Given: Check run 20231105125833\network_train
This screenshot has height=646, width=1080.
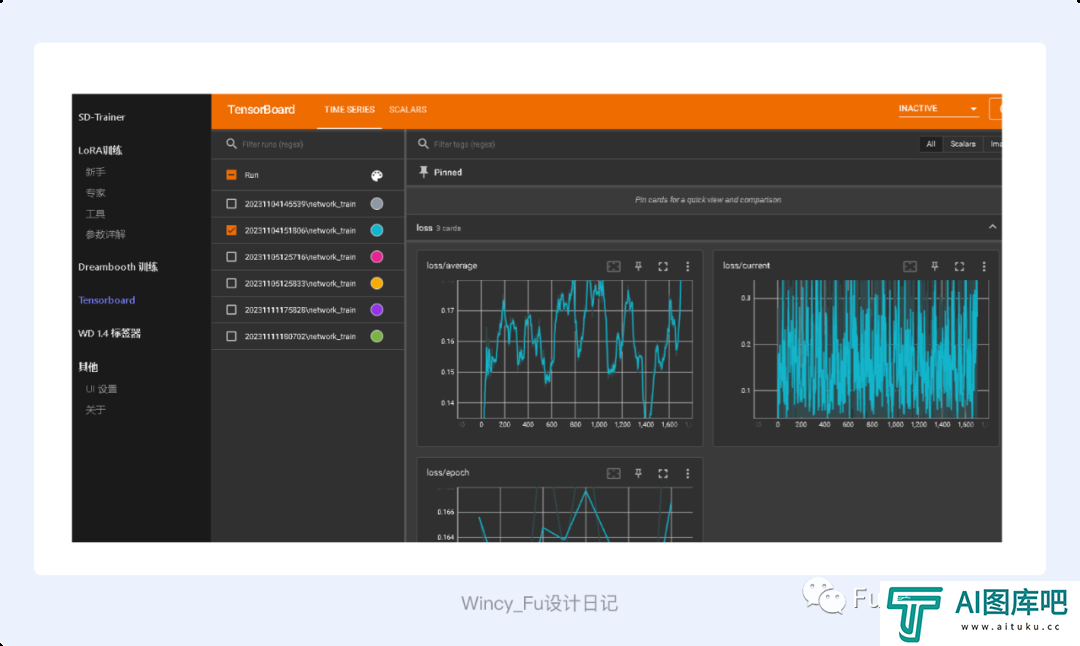Looking at the screenshot, I should click(231, 283).
